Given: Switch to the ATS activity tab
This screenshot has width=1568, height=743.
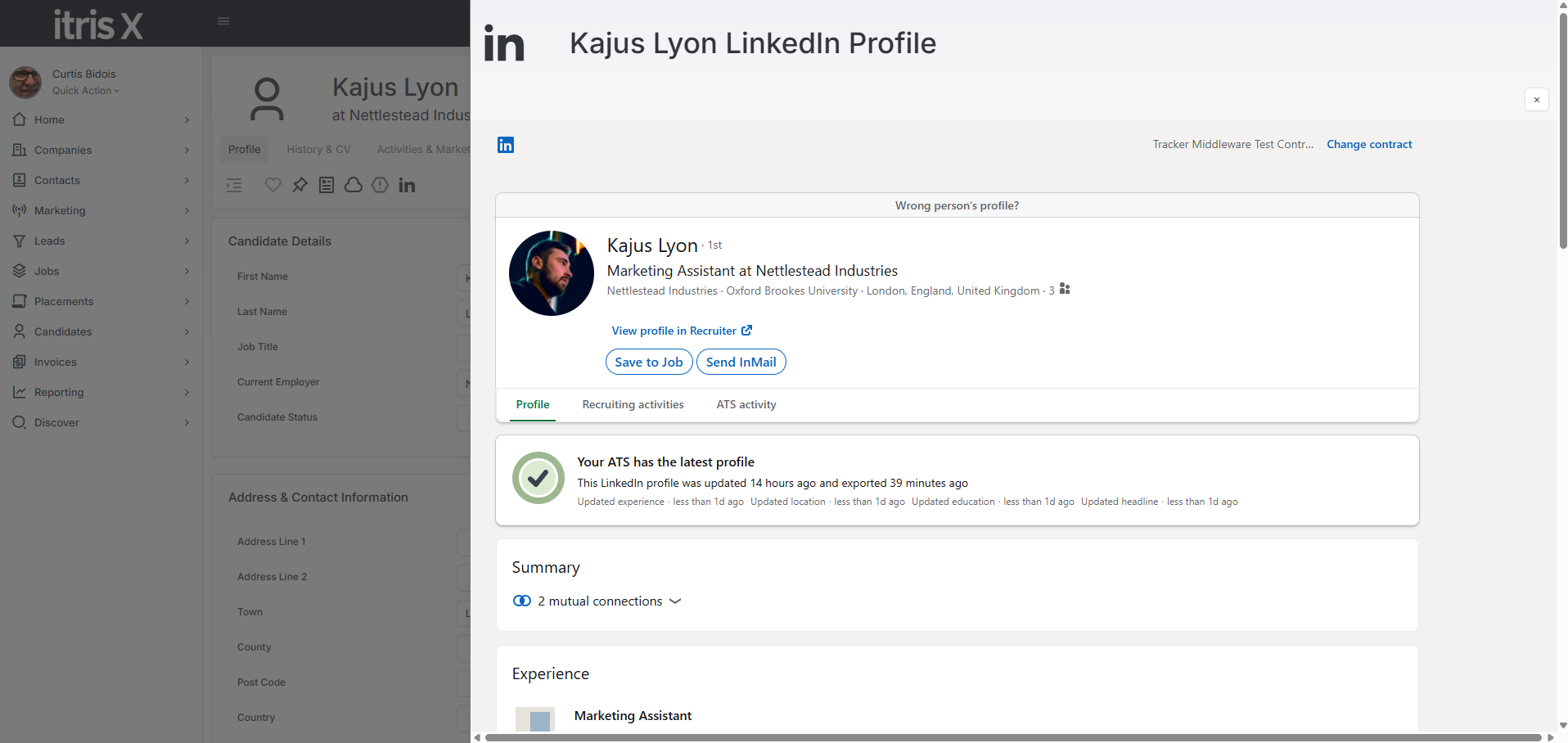Looking at the screenshot, I should tap(746, 404).
